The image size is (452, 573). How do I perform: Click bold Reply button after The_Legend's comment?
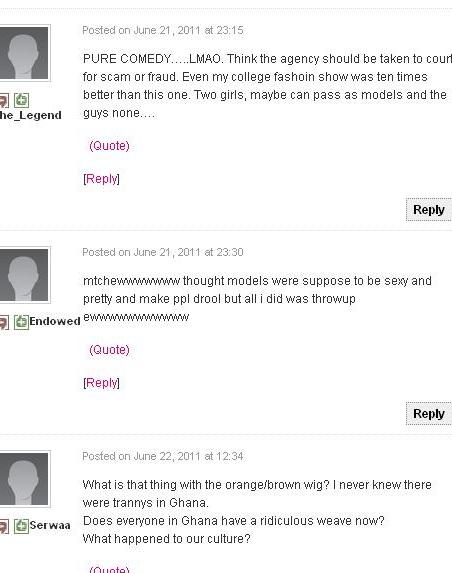click(429, 210)
